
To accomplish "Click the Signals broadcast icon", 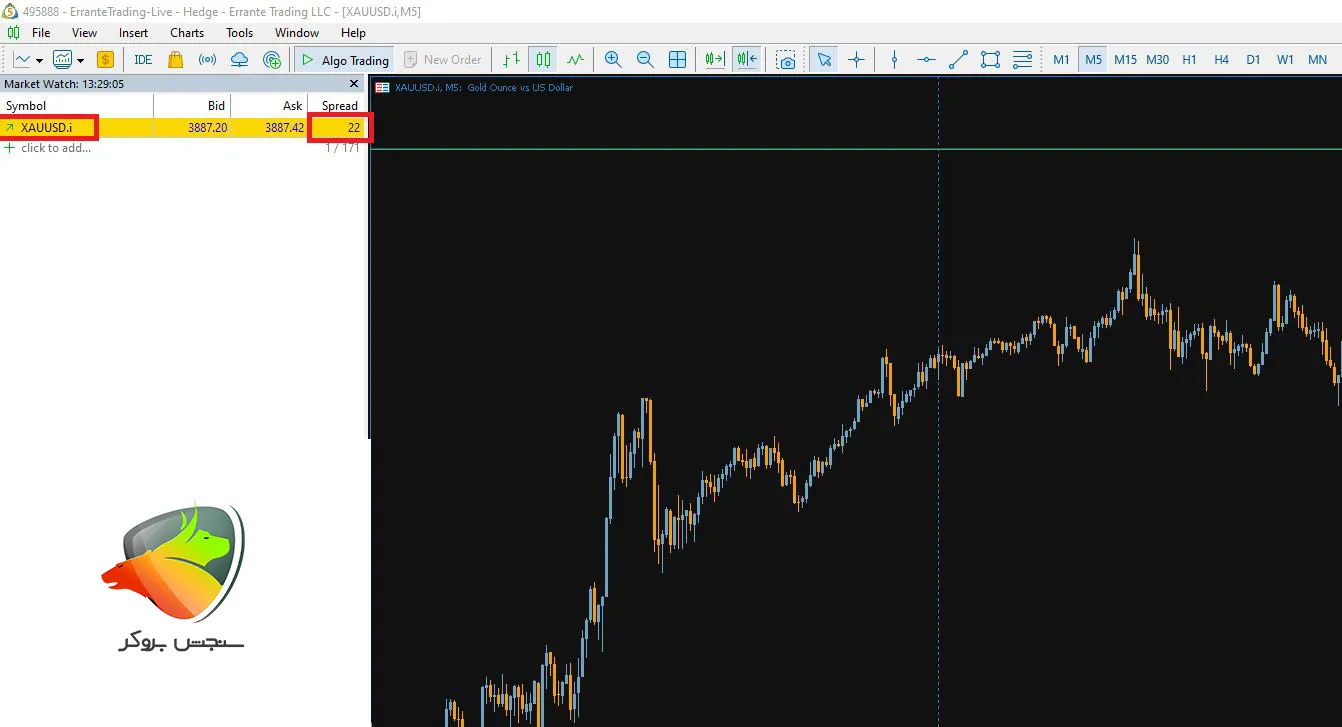I will [x=207, y=60].
